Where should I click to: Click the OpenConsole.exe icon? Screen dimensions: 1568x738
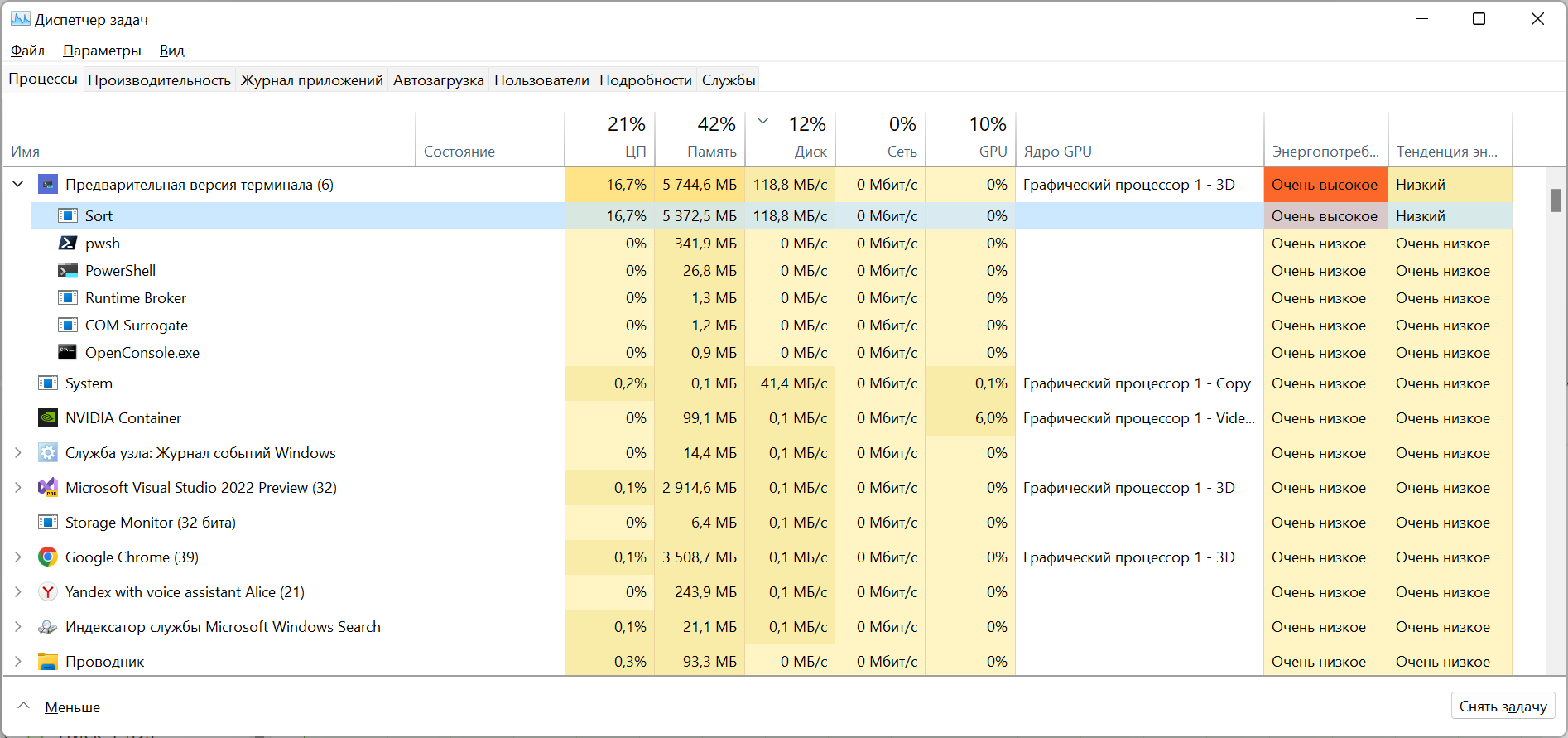point(68,352)
